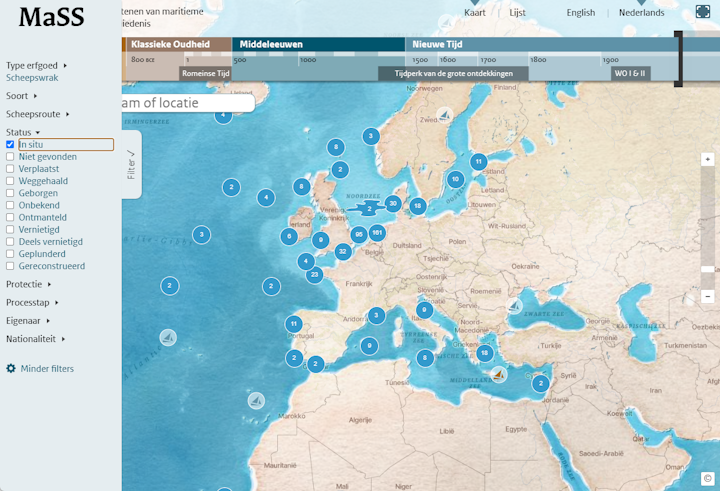Click the orange shipwreck icon near Crete
The height and width of the screenshot is (491, 720).
499,375
